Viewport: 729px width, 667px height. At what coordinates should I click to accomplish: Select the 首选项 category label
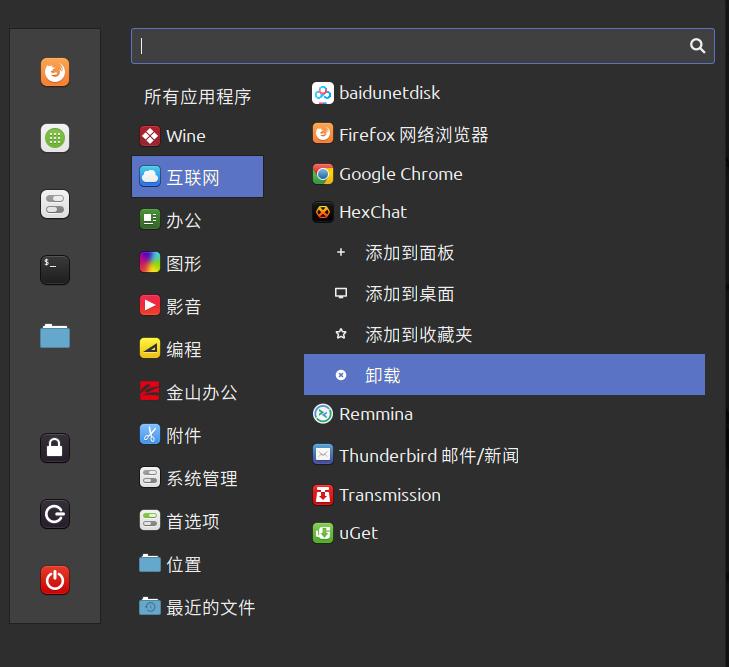(193, 521)
